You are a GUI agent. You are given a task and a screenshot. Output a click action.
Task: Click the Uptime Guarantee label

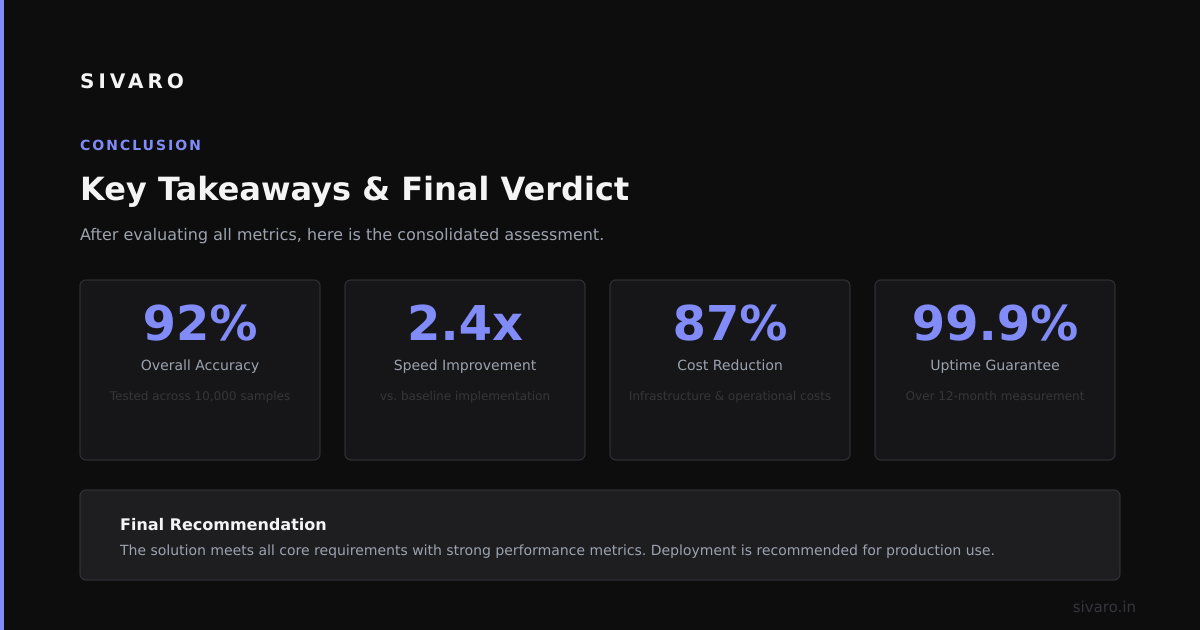pyautogui.click(x=995, y=365)
